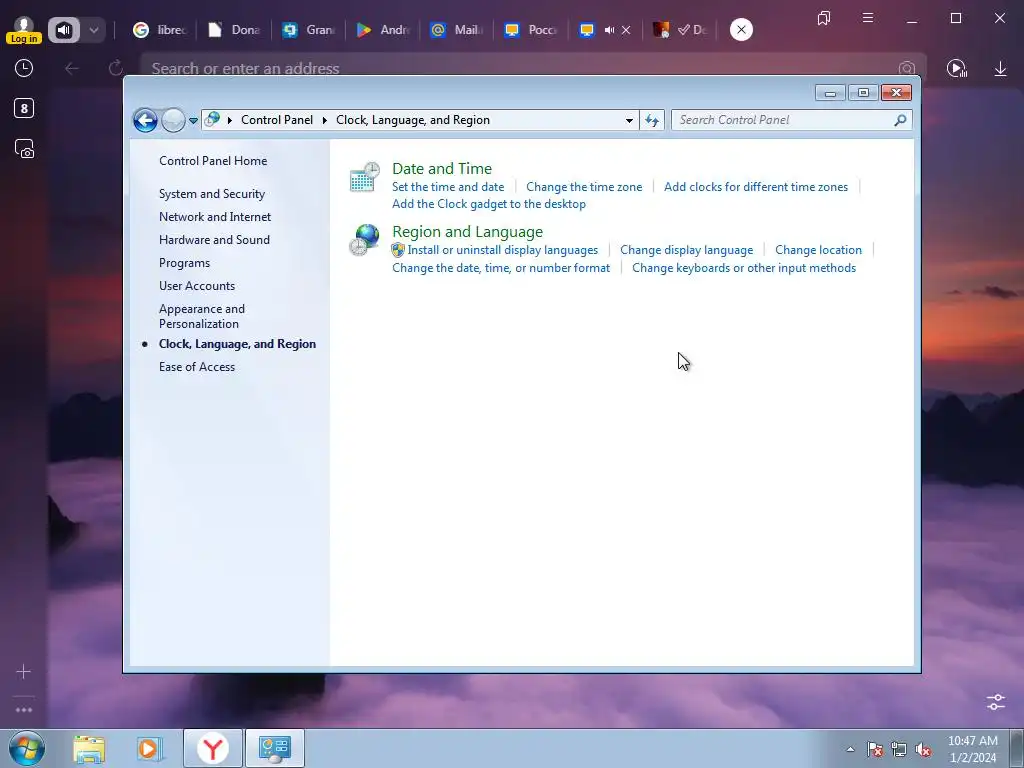Click the browser speaker sound button
Image resolution: width=1024 pixels, height=768 pixels.
[63, 30]
